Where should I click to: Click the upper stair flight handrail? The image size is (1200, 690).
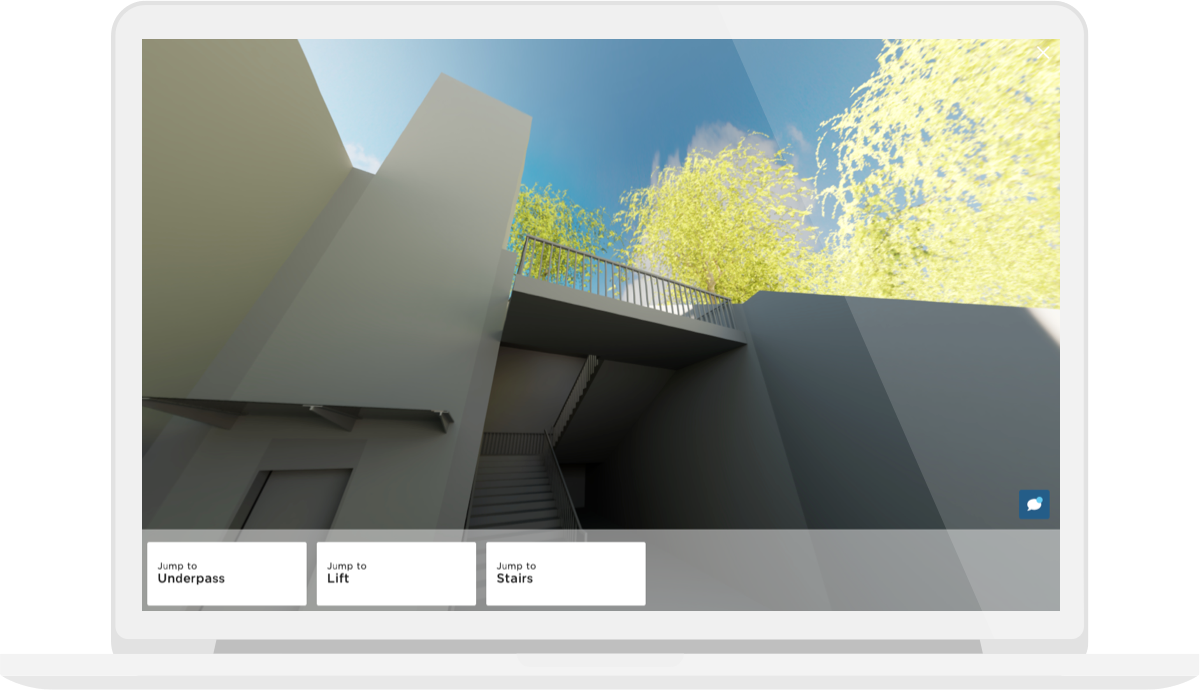tap(578, 395)
